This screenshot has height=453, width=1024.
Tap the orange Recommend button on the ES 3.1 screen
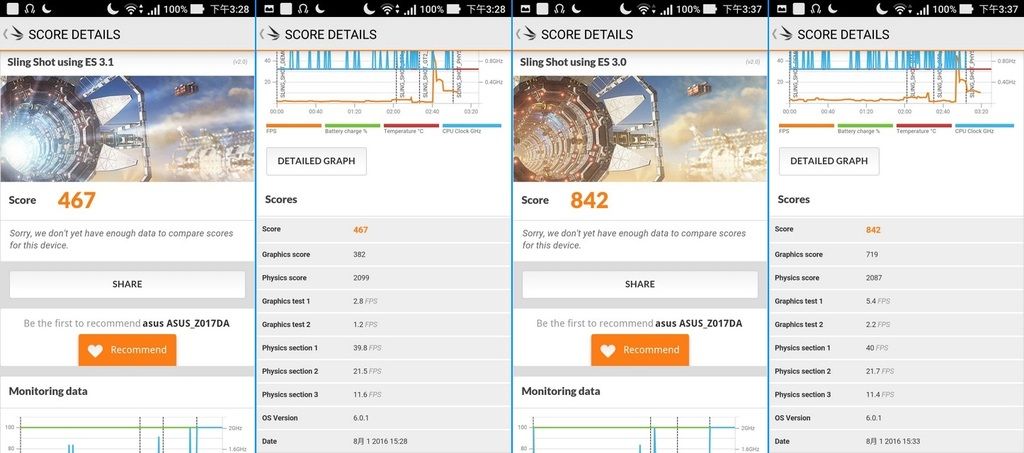(x=127, y=350)
